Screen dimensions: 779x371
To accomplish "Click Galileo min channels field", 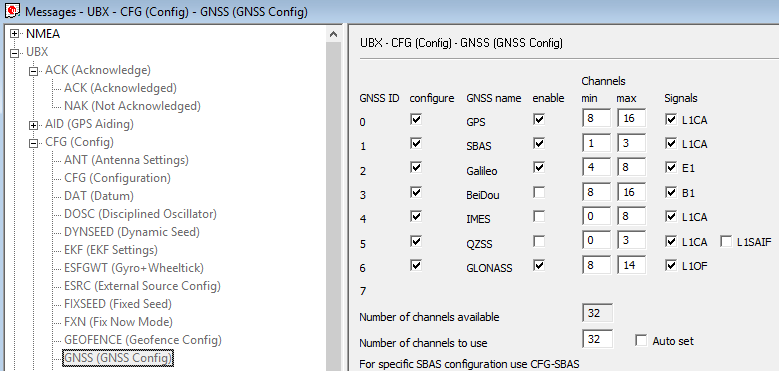I will (596, 167).
